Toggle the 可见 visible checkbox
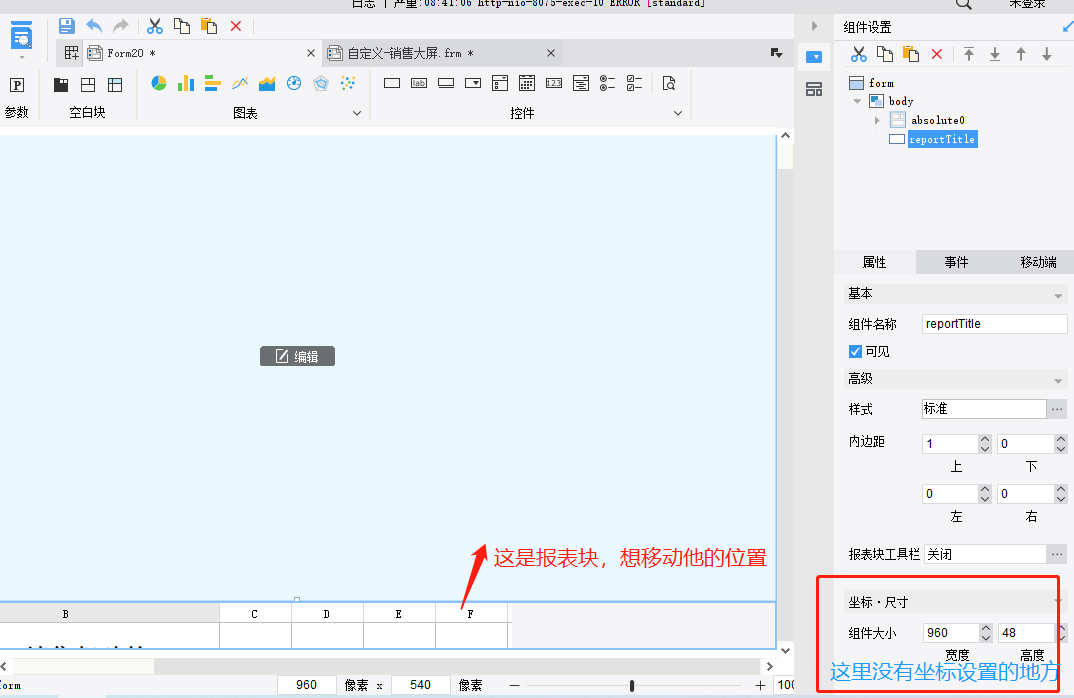This screenshot has height=698, width=1074. pyautogui.click(x=855, y=351)
